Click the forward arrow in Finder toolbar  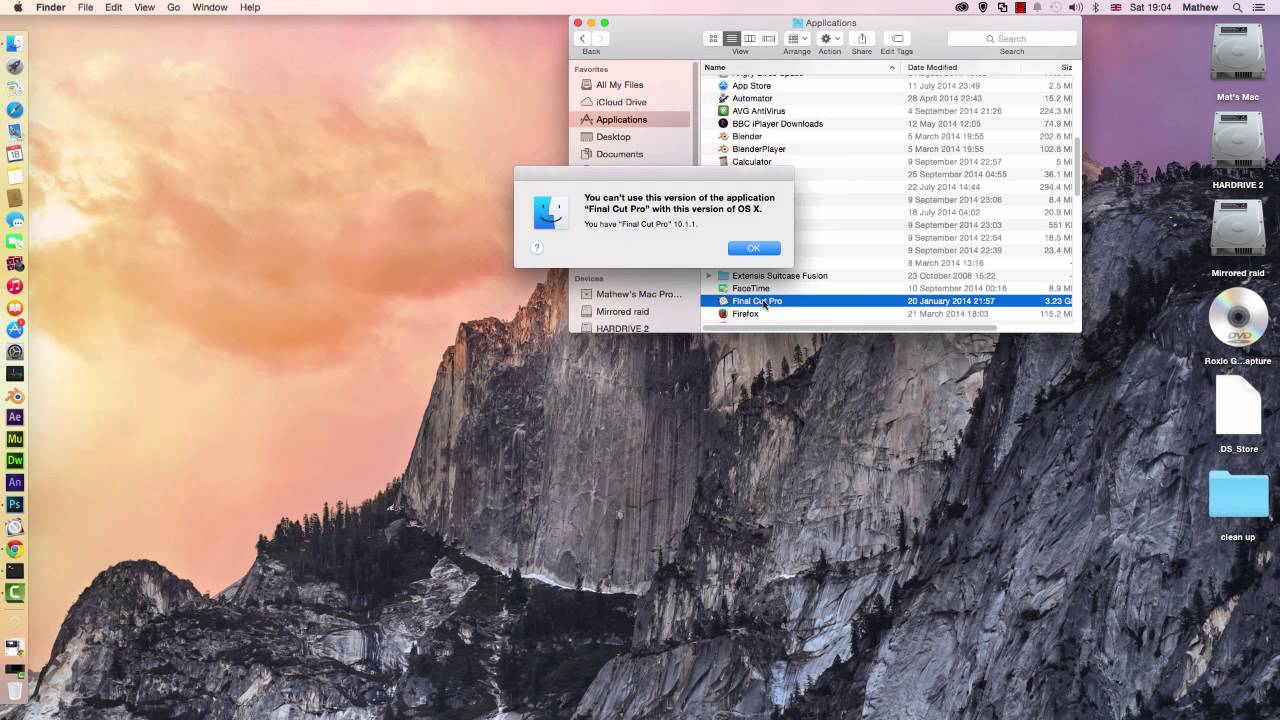pos(600,39)
